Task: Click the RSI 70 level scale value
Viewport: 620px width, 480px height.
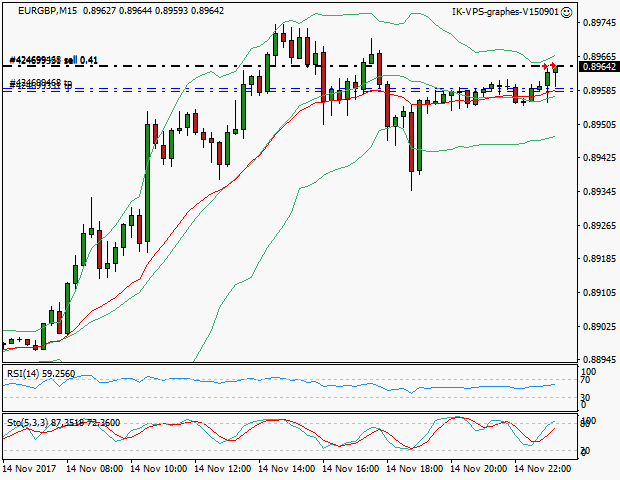Action: click(x=585, y=380)
